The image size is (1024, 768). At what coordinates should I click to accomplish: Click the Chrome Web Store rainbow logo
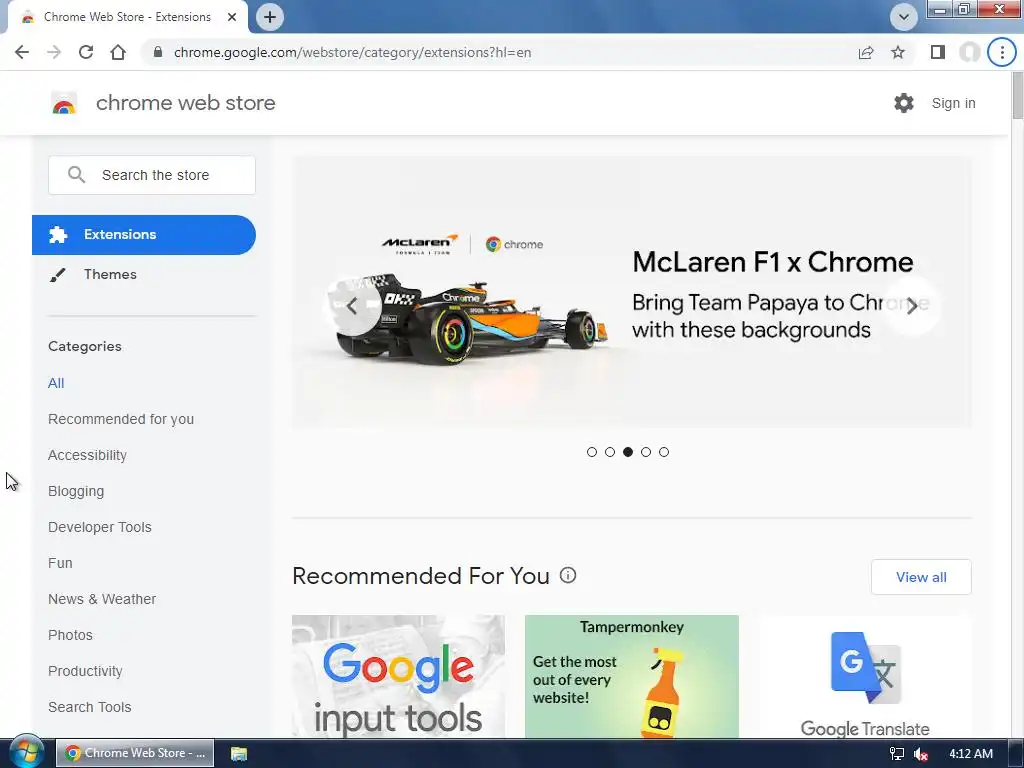click(x=64, y=103)
